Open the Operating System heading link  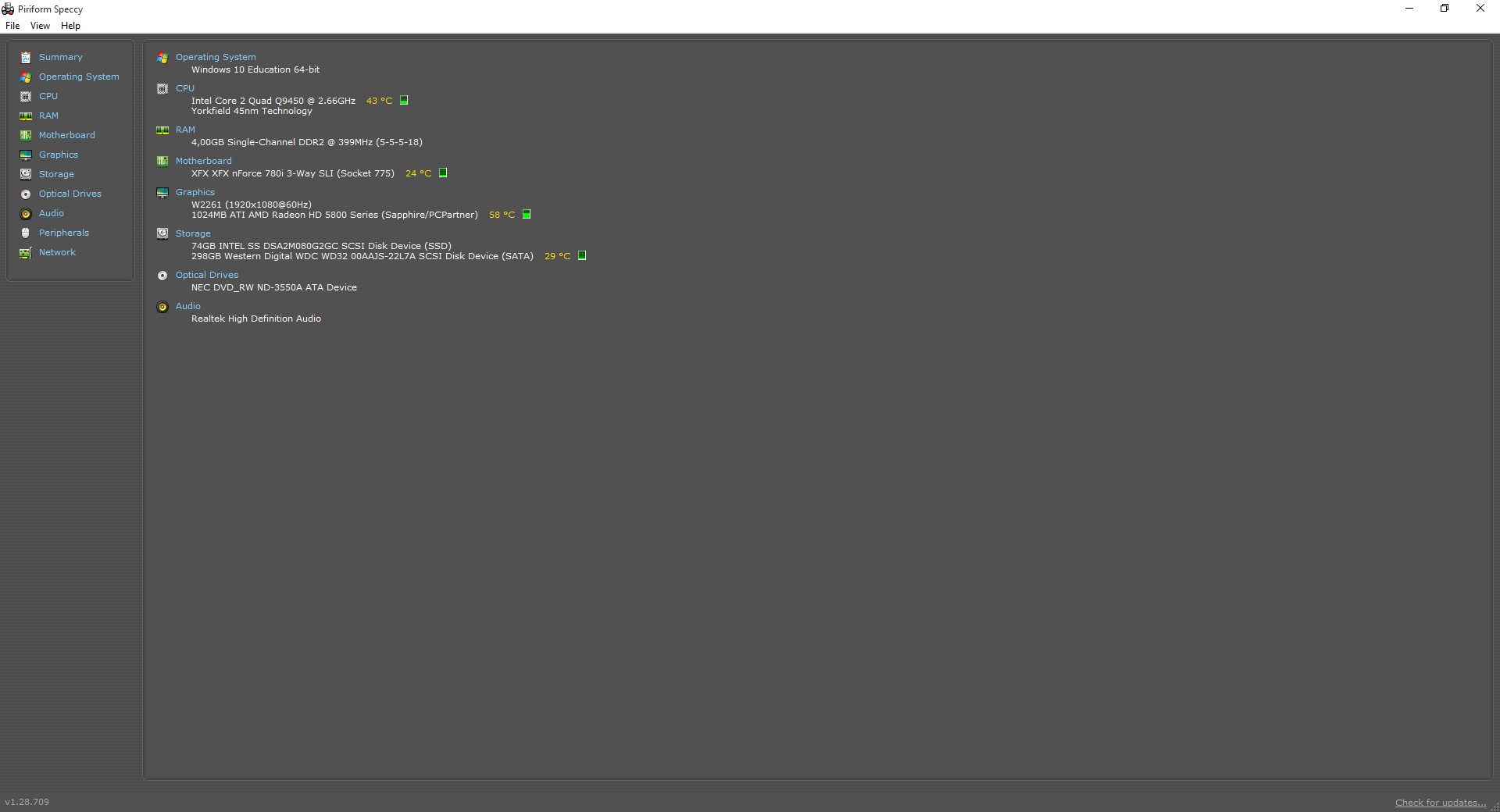pos(216,57)
